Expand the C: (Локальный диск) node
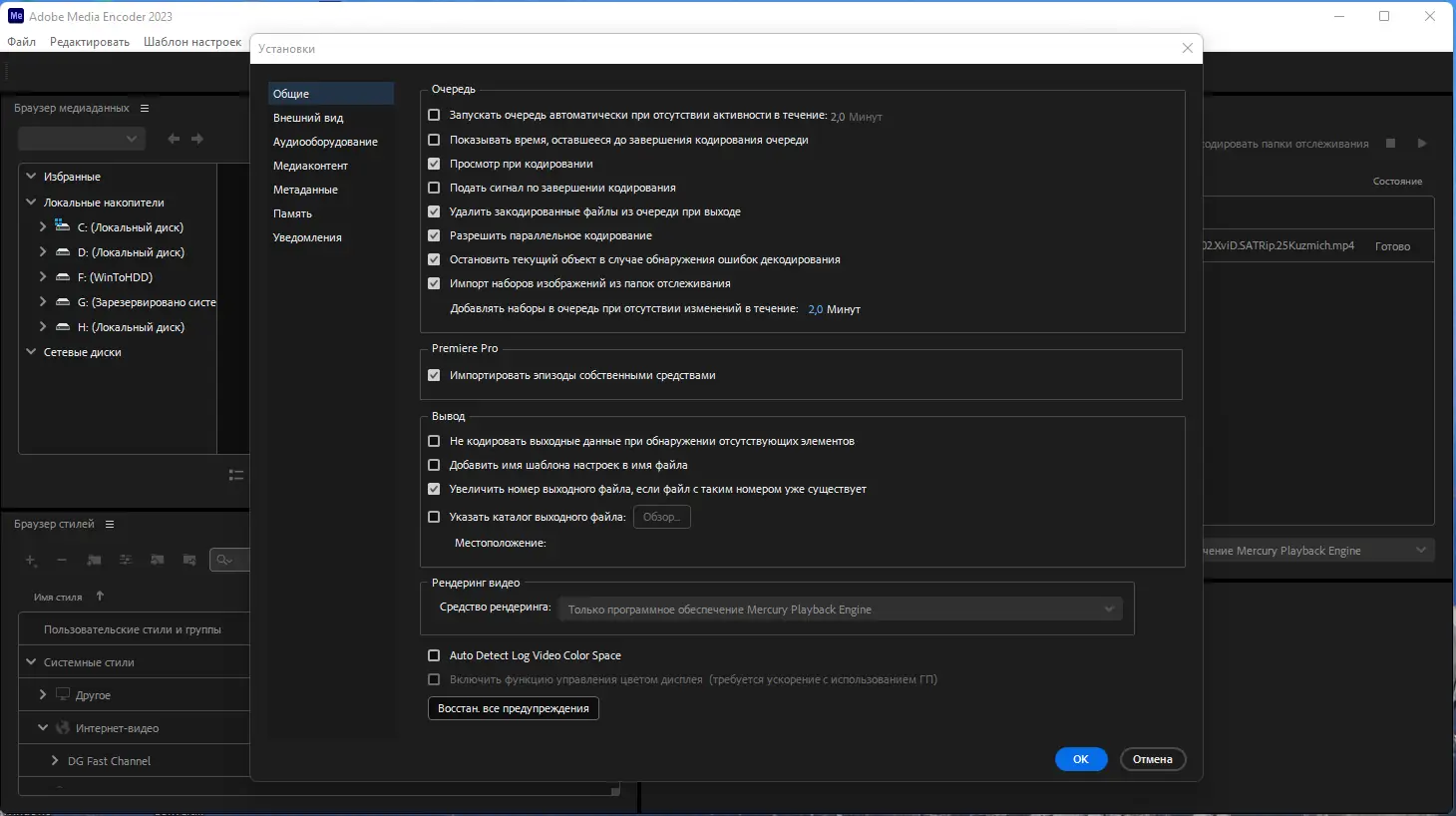 (43, 226)
